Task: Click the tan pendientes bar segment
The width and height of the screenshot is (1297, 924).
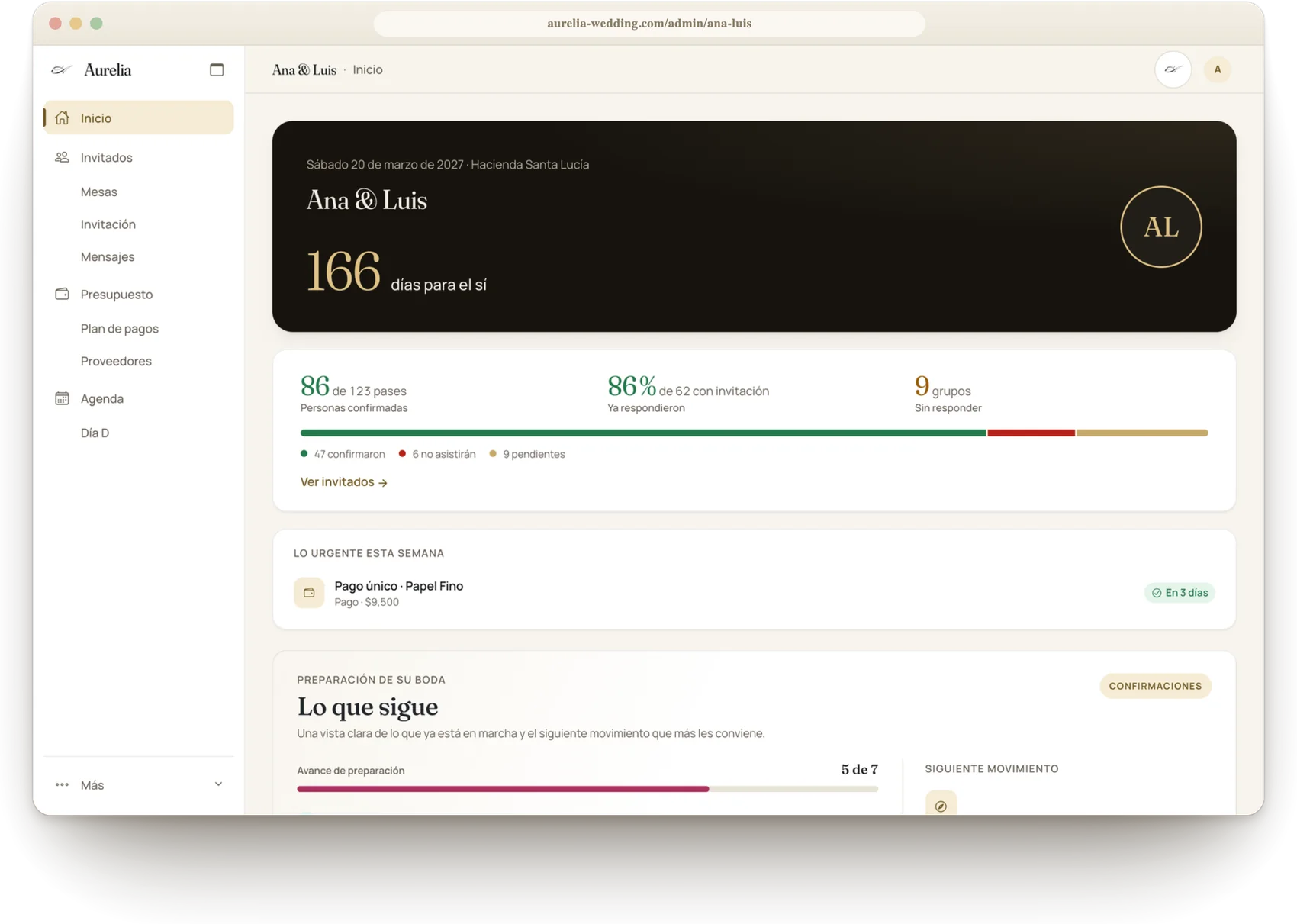Action: pyautogui.click(x=1142, y=433)
